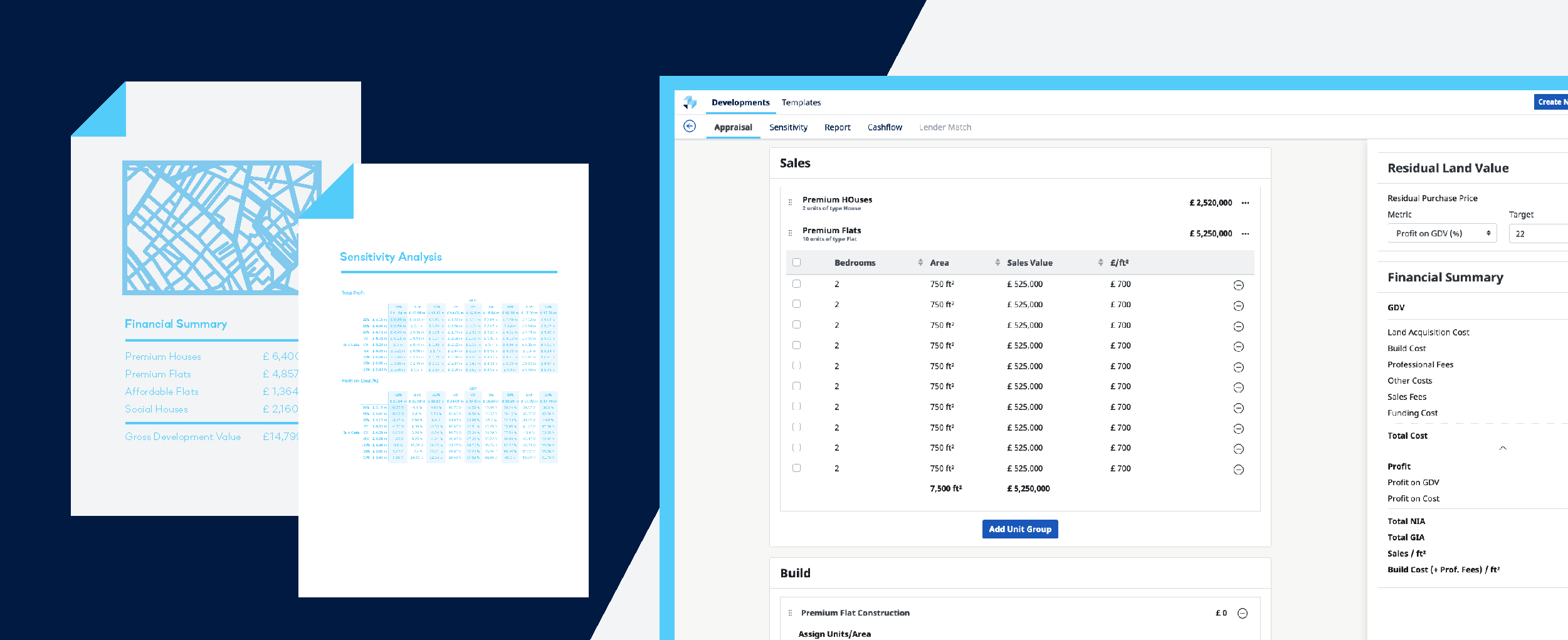Open the Cashflow tab
Image resolution: width=1568 pixels, height=640 pixels.
coord(884,127)
